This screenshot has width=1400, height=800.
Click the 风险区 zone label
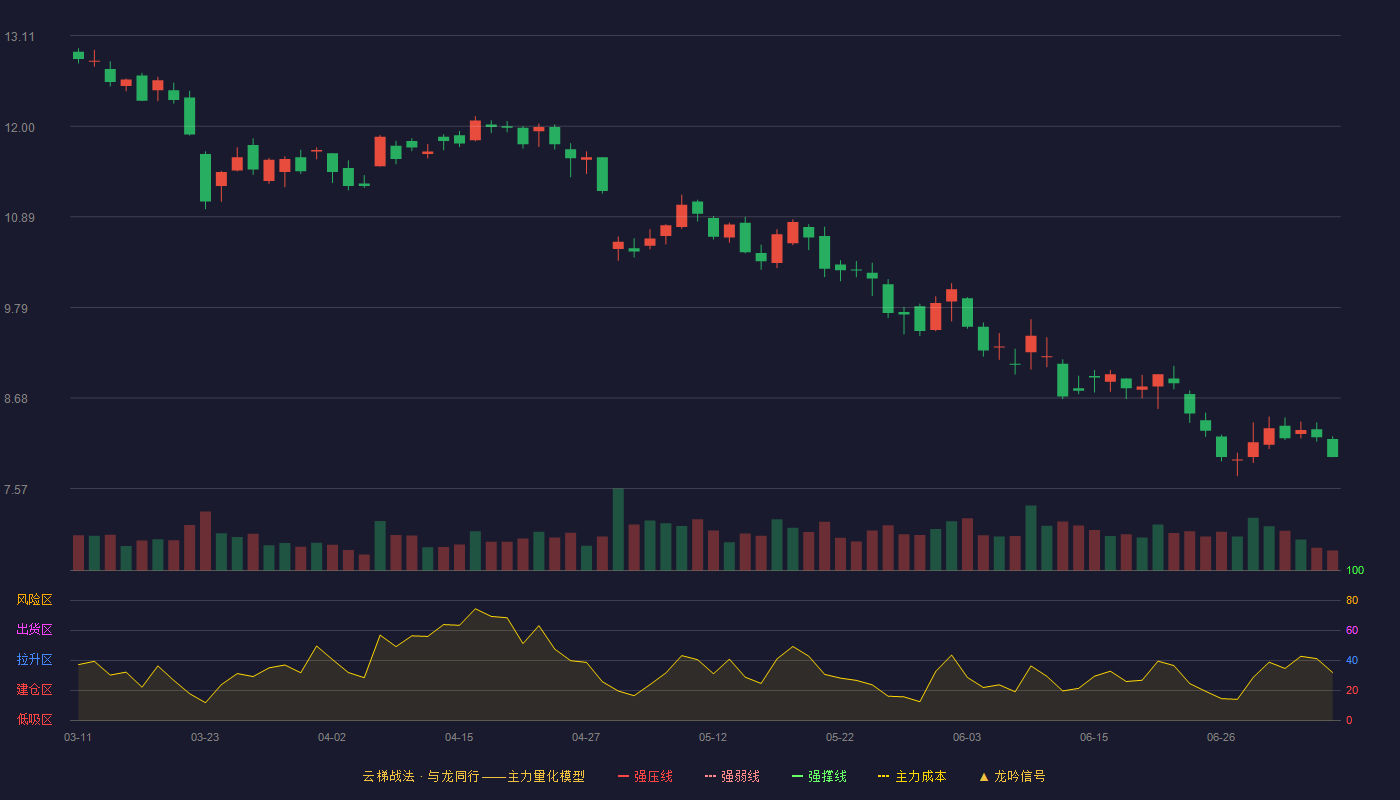[34, 600]
